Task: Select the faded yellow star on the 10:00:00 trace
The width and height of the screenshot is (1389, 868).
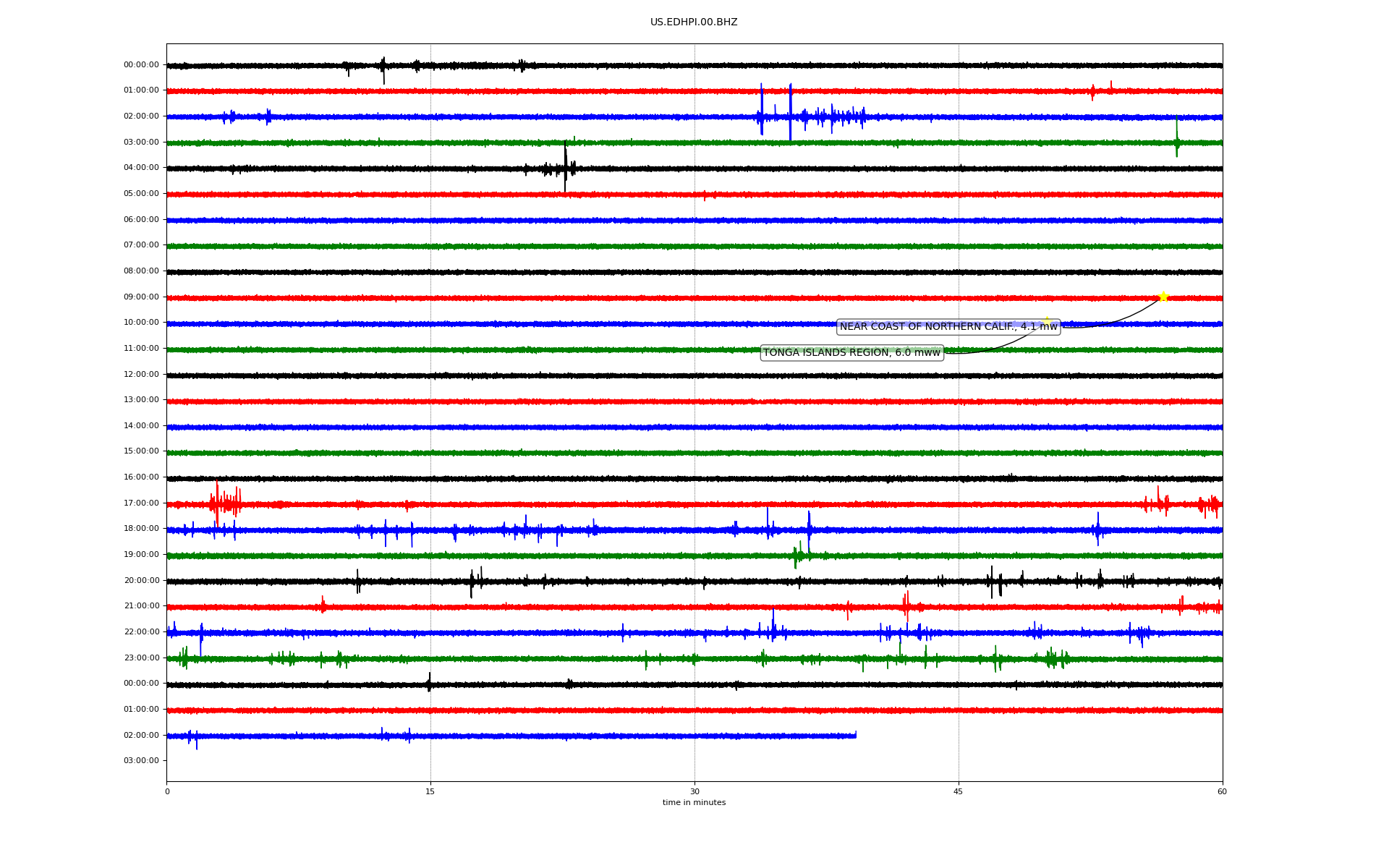Action: (x=1046, y=322)
